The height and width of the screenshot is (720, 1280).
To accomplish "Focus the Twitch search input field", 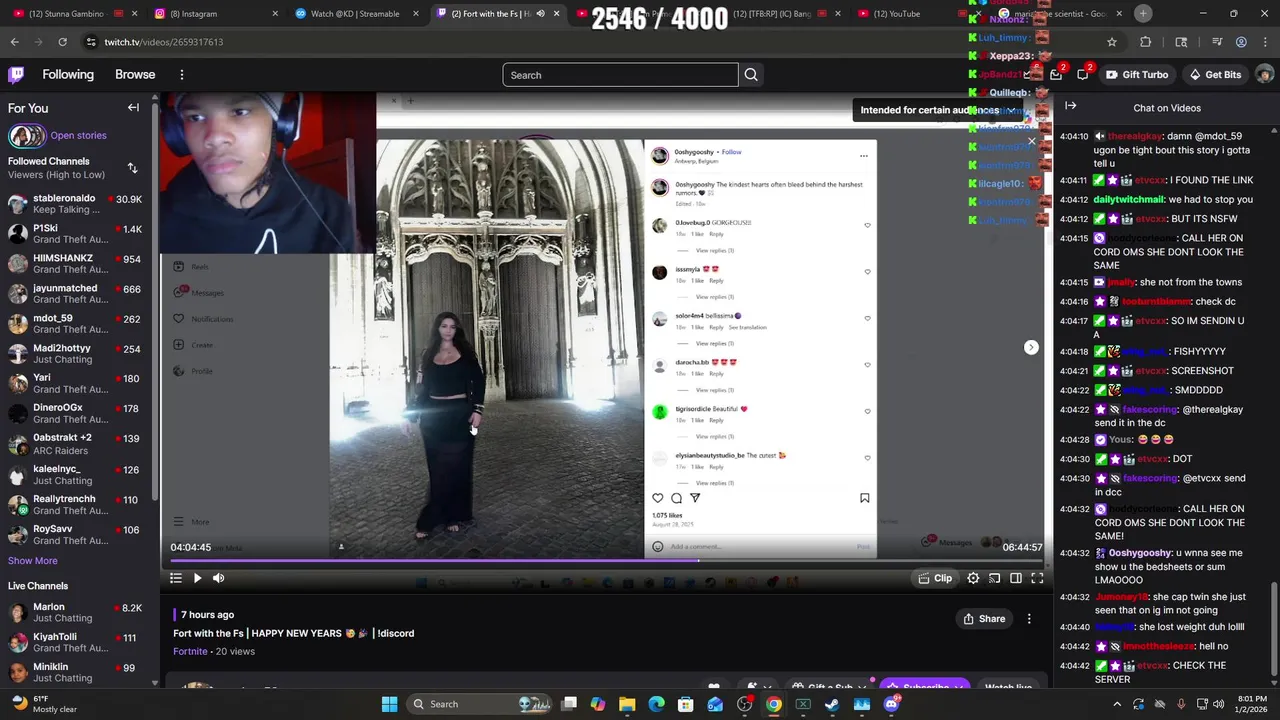I will [620, 75].
